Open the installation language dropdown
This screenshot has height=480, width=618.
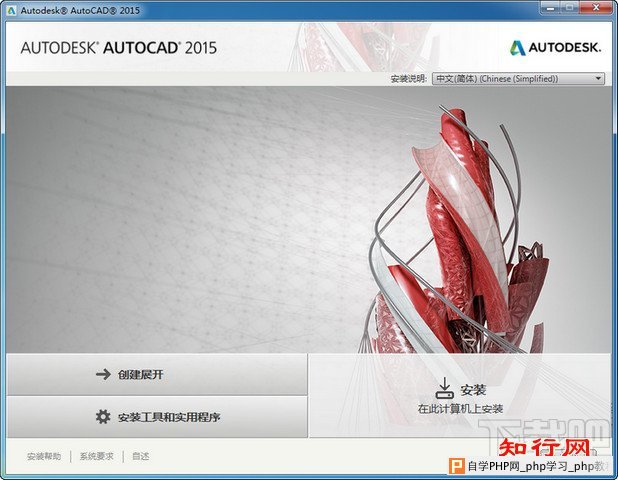click(518, 78)
